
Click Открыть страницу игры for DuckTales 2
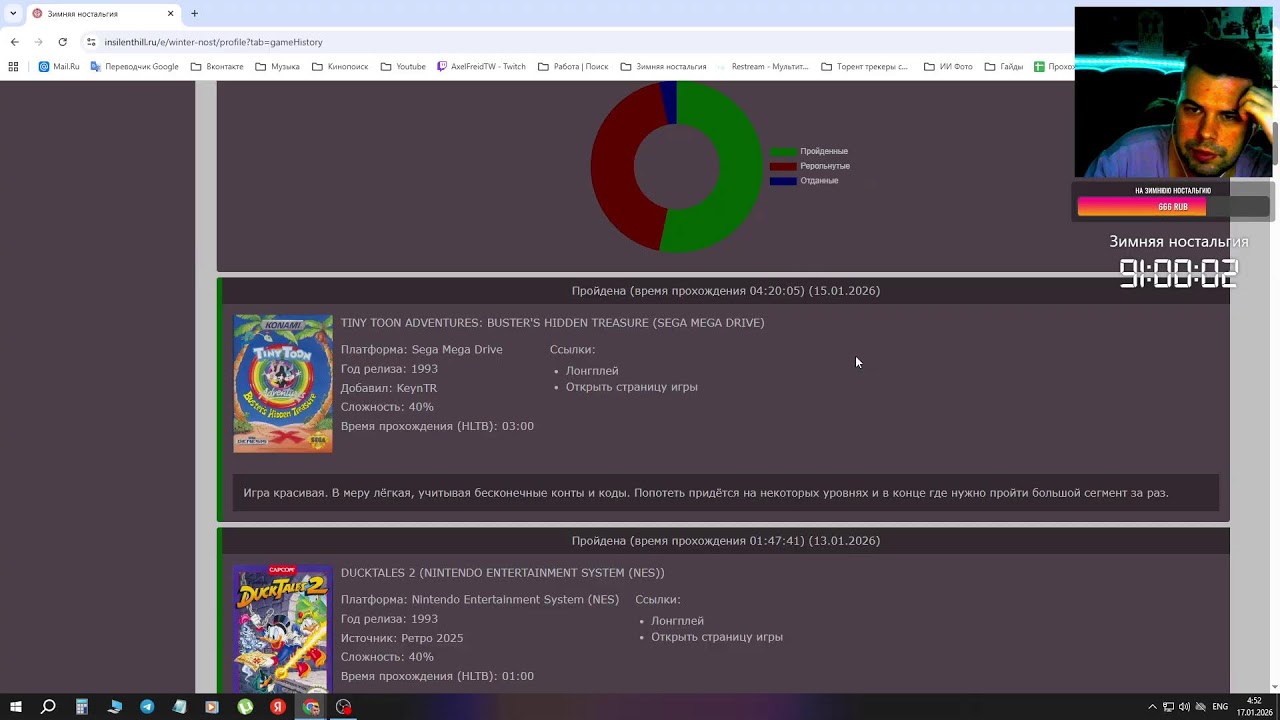point(717,637)
